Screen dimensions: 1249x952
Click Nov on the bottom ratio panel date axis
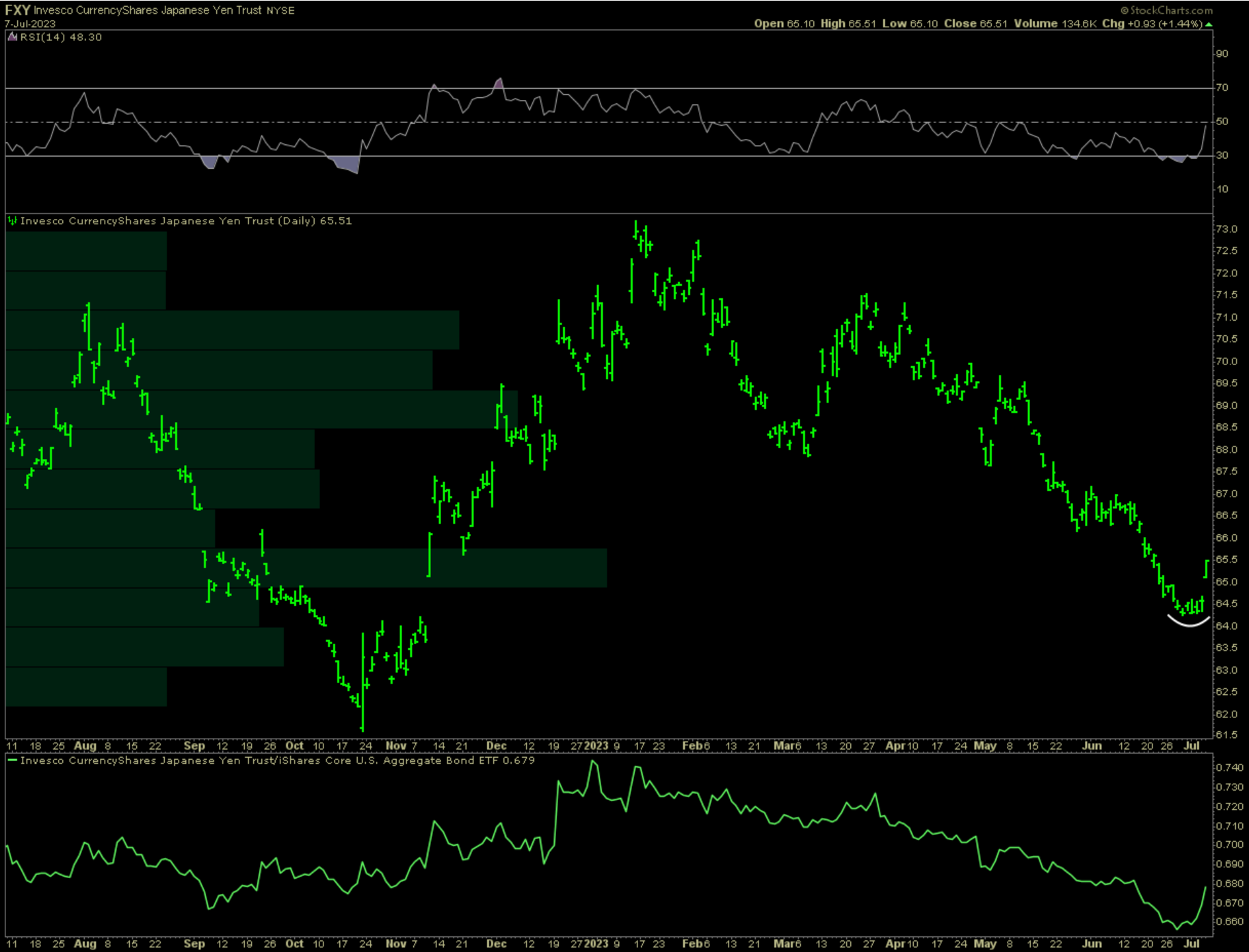point(396,944)
